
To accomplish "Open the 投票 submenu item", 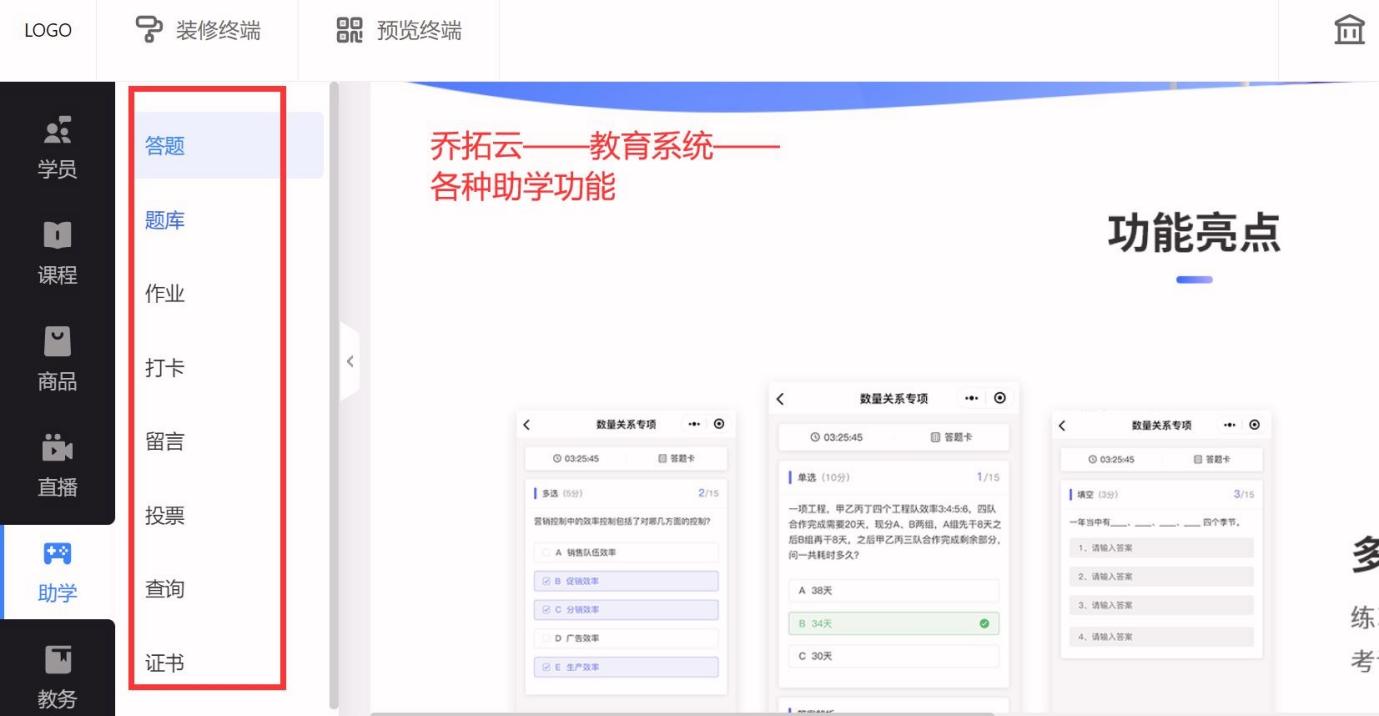I will 165,516.
